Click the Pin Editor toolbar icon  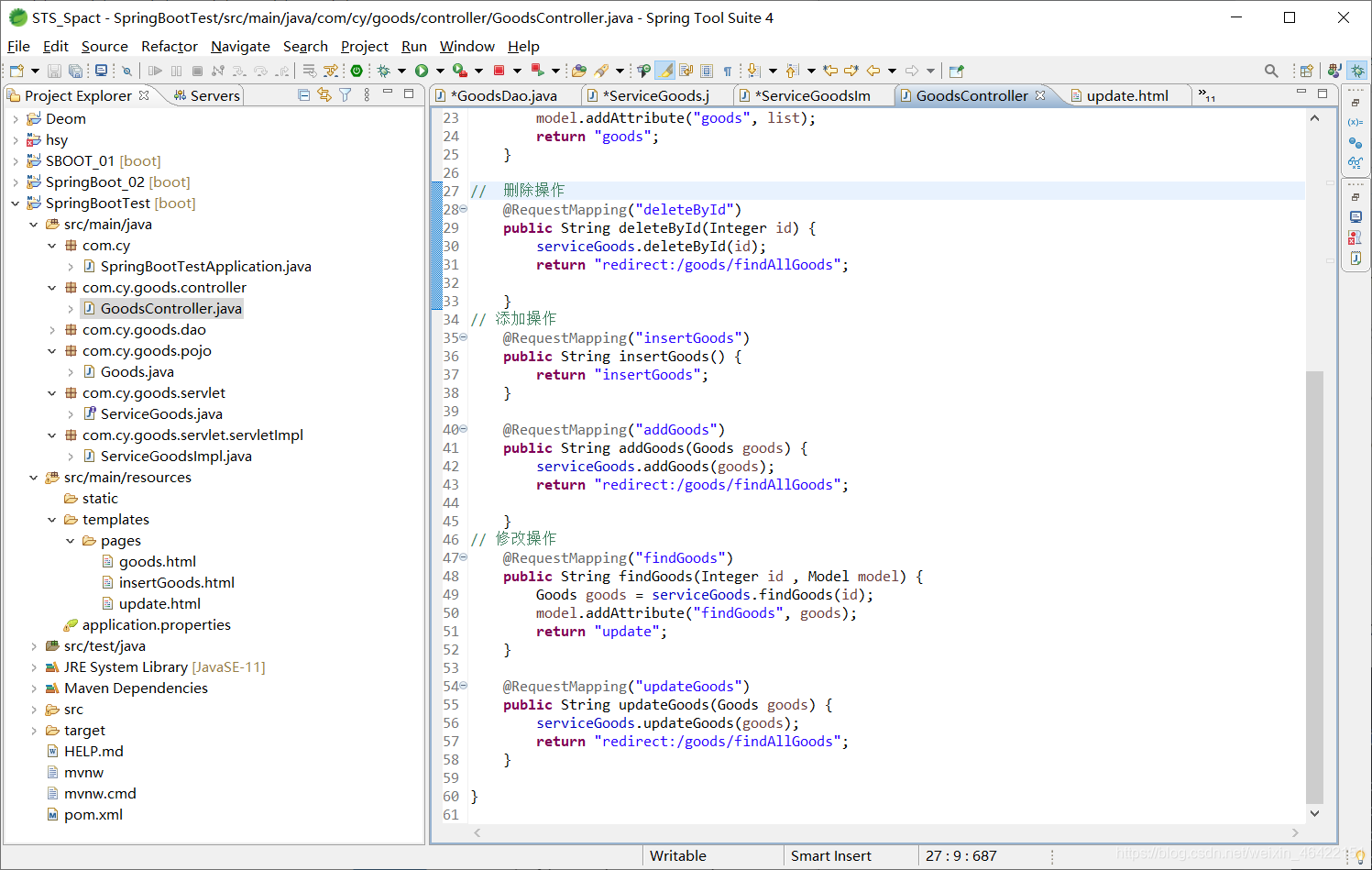957,71
